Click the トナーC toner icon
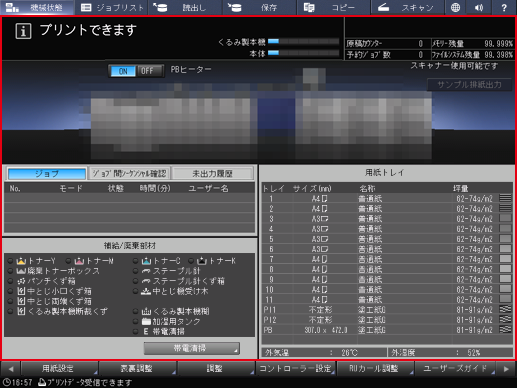Image resolution: width=517 pixels, height=388 pixels. [x=146, y=261]
